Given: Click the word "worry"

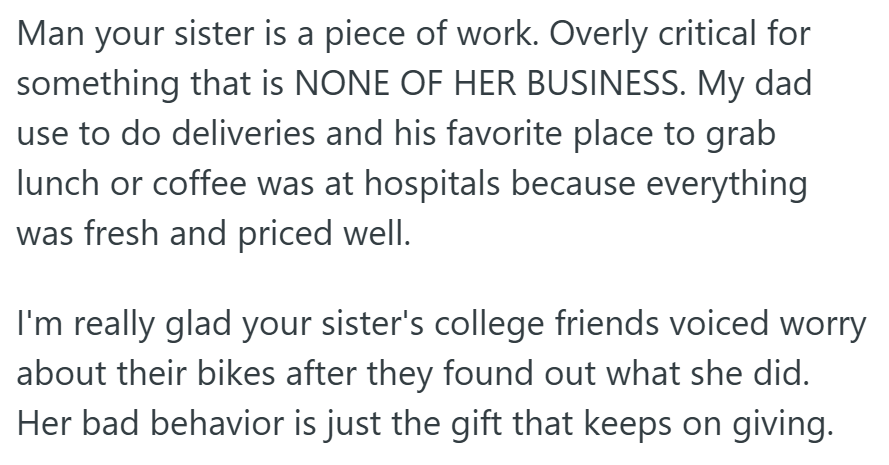Looking at the screenshot, I should 812,326.
